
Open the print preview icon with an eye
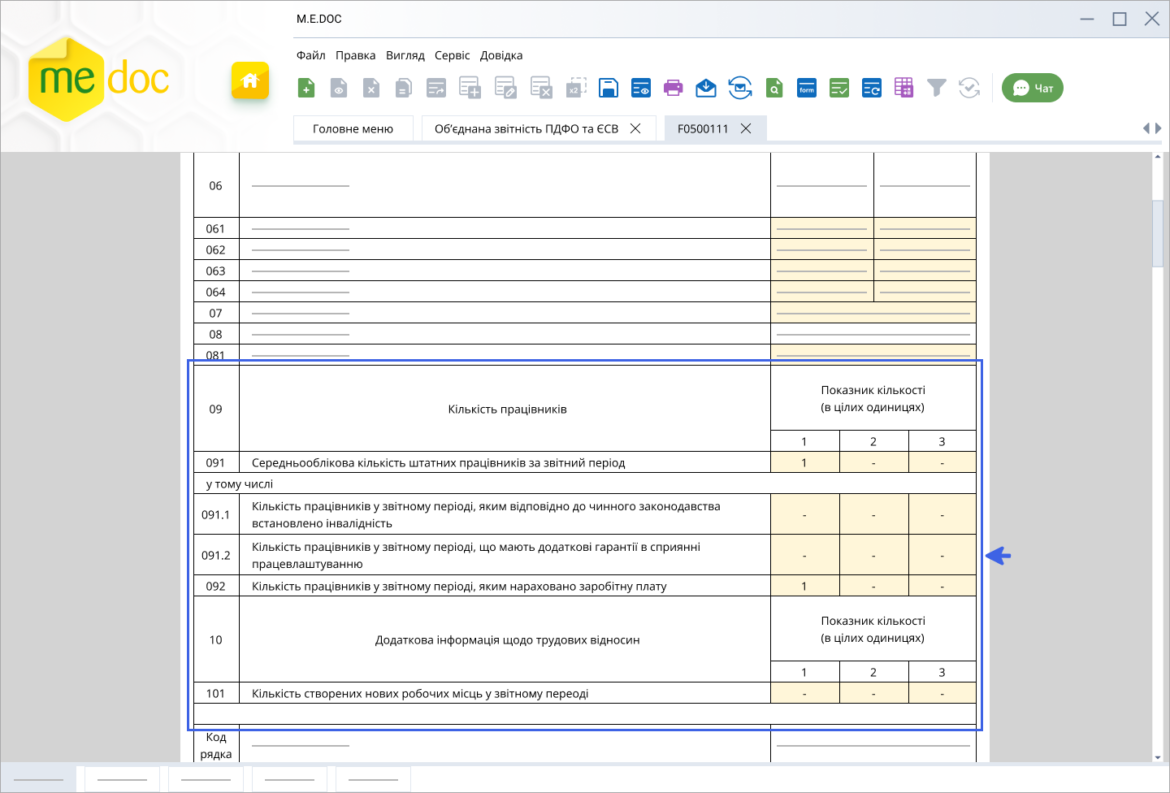coord(641,88)
